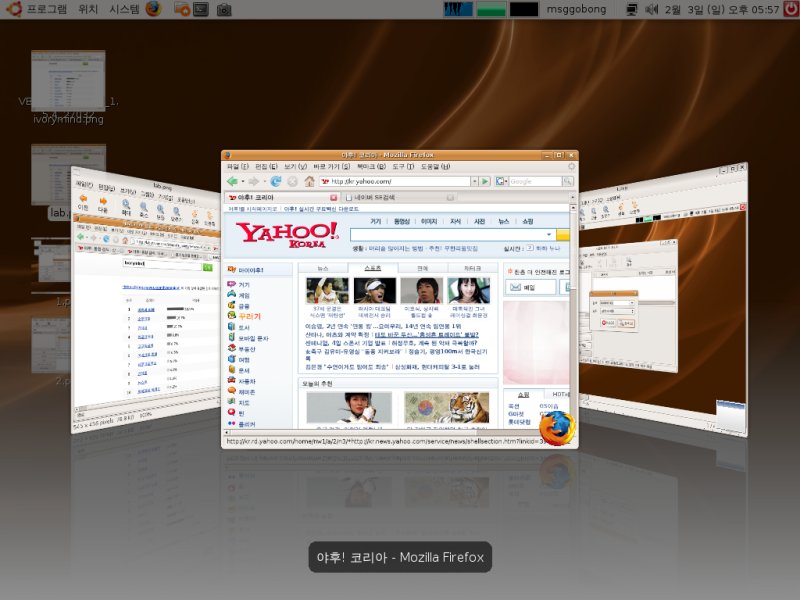
Task: Go to the Firefox Home page
Action: (x=309, y=181)
